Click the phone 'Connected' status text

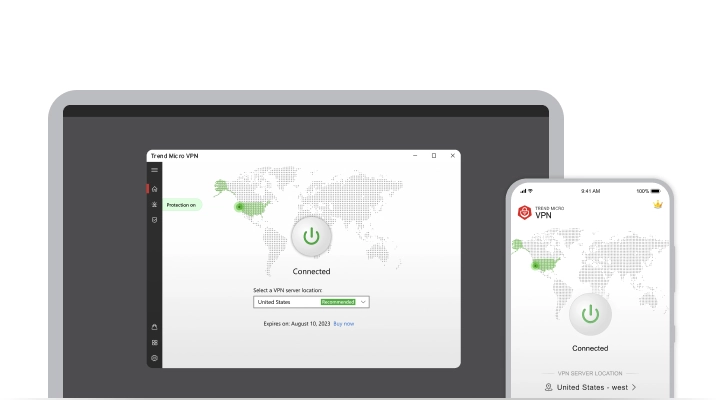click(x=590, y=349)
